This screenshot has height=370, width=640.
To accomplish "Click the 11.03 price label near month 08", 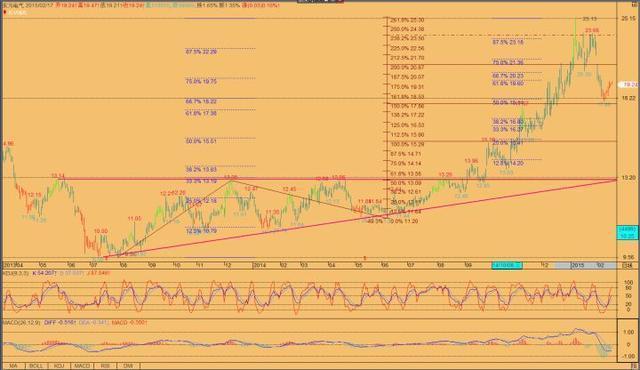I will pyautogui.click(x=134, y=219).
